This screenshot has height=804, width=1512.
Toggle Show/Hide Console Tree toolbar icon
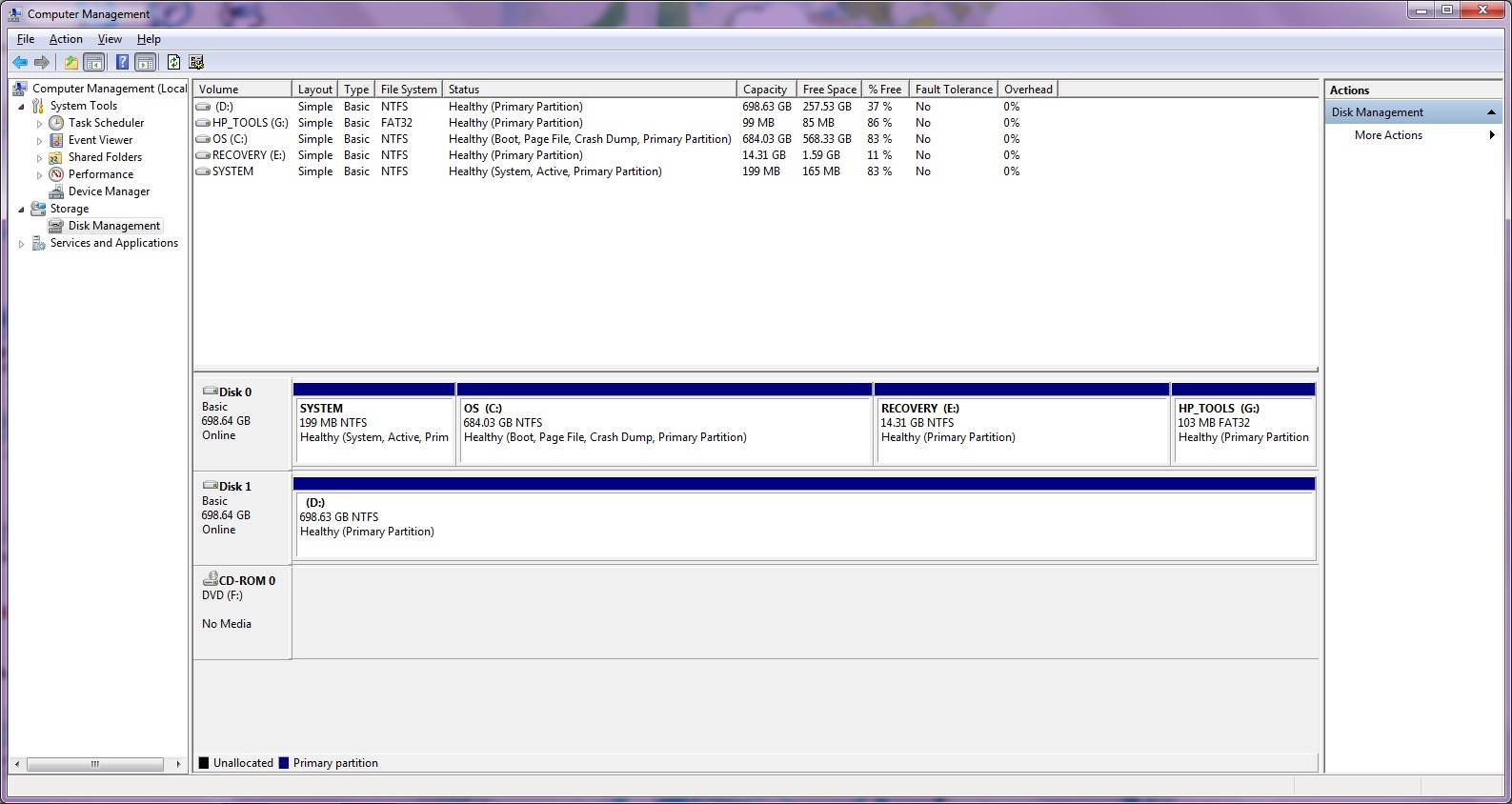pos(94,62)
